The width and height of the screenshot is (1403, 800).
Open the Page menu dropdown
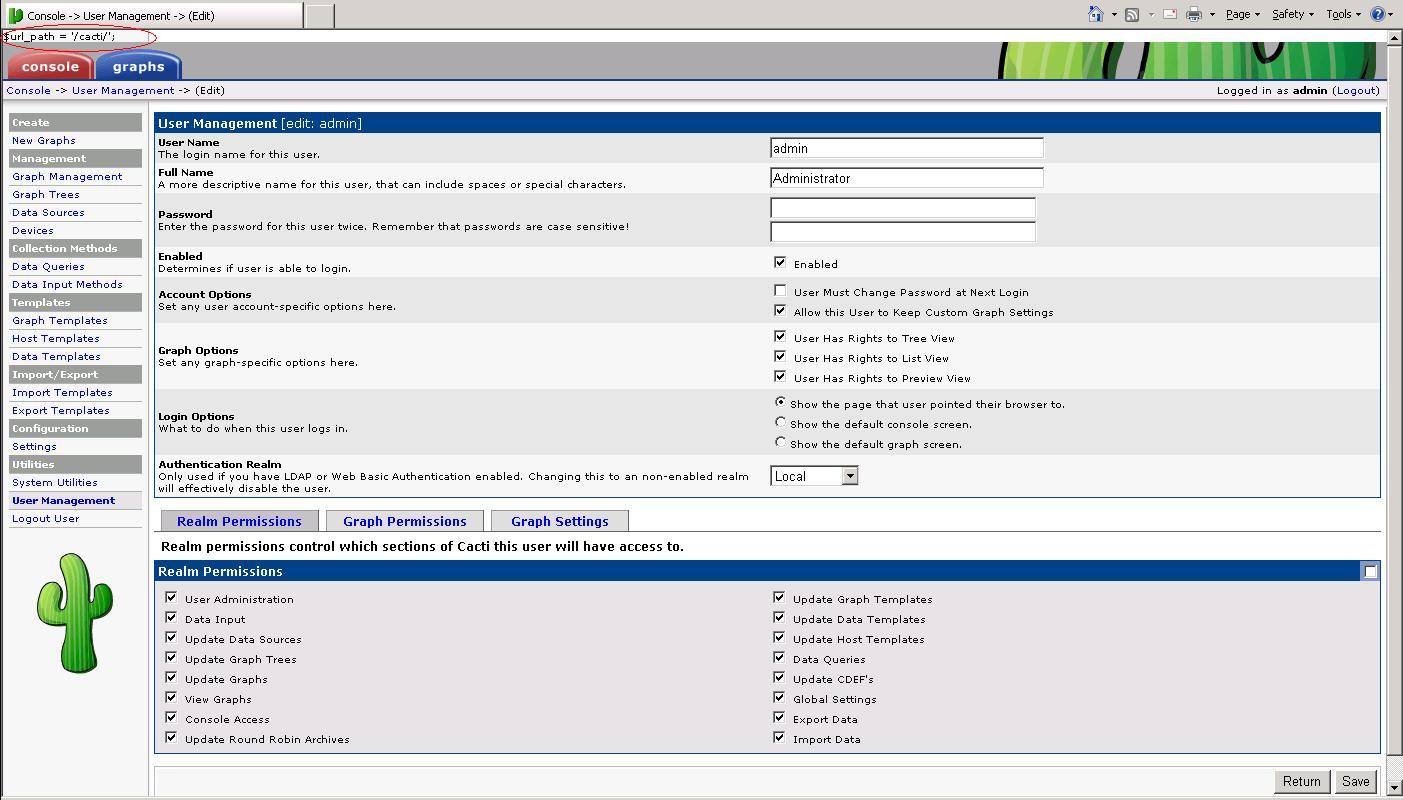click(x=1243, y=14)
